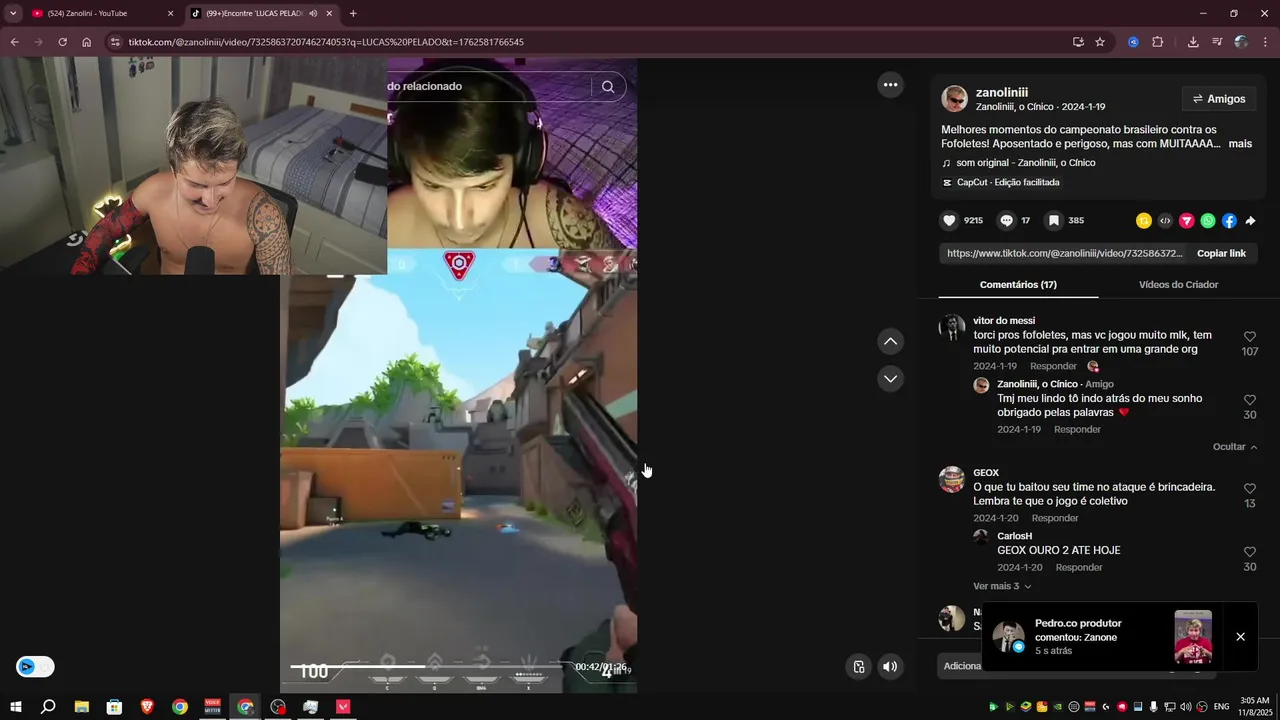The height and width of the screenshot is (720, 1280).
Task: Click the ENG language indicator
Action: pyautogui.click(x=1221, y=707)
